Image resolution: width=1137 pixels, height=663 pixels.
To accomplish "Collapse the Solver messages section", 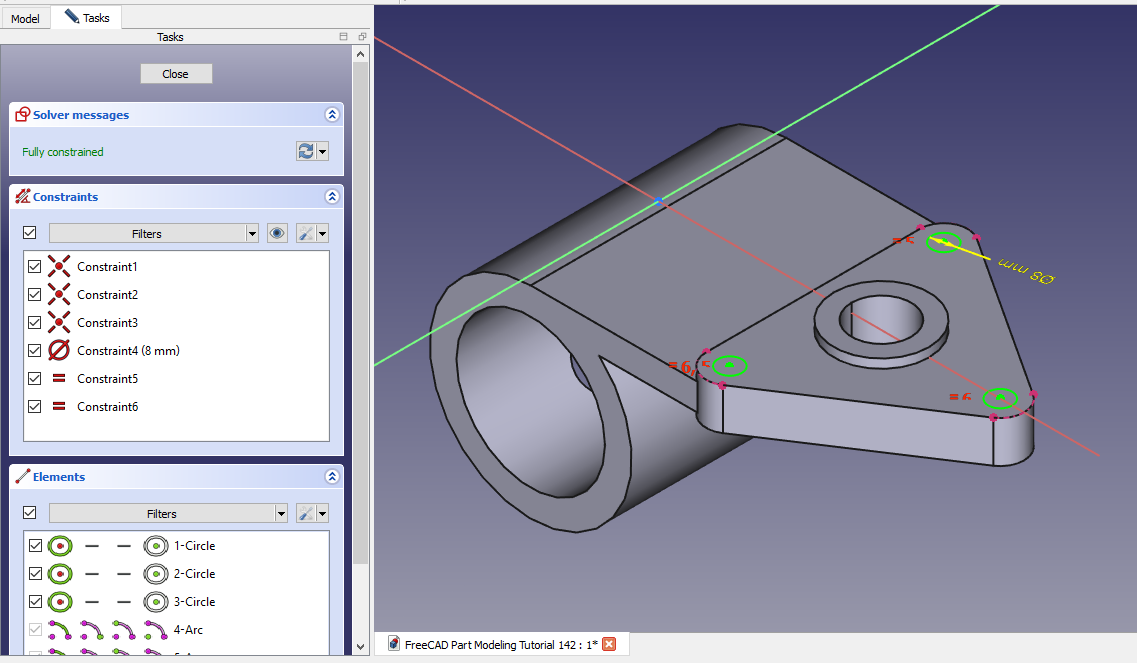I will click(332, 115).
